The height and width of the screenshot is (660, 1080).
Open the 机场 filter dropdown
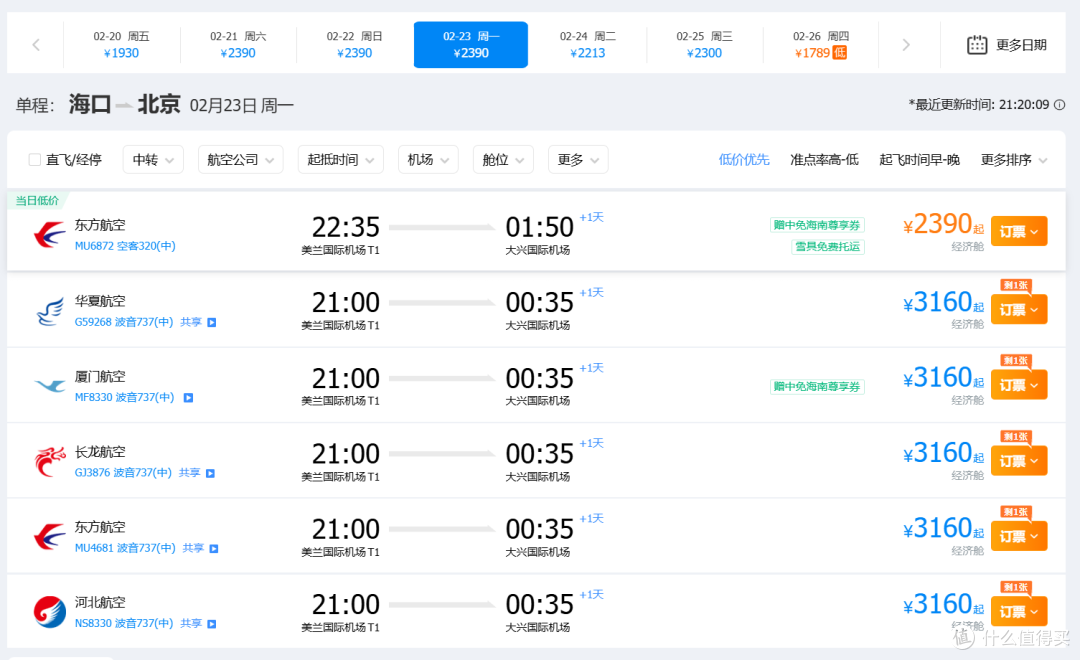428,160
